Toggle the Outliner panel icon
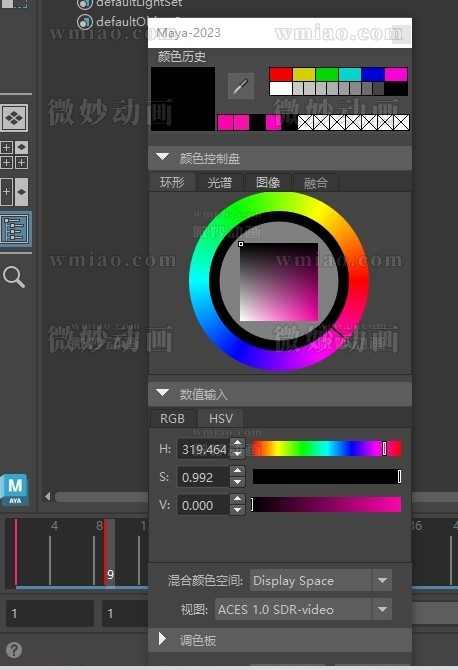The height and width of the screenshot is (670, 458). tap(15, 229)
